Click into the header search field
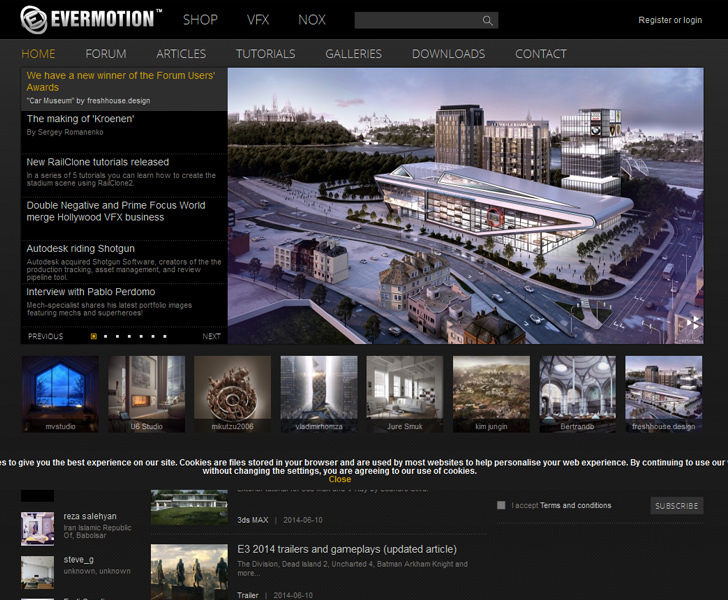This screenshot has width=728, height=600. pyautogui.click(x=418, y=20)
